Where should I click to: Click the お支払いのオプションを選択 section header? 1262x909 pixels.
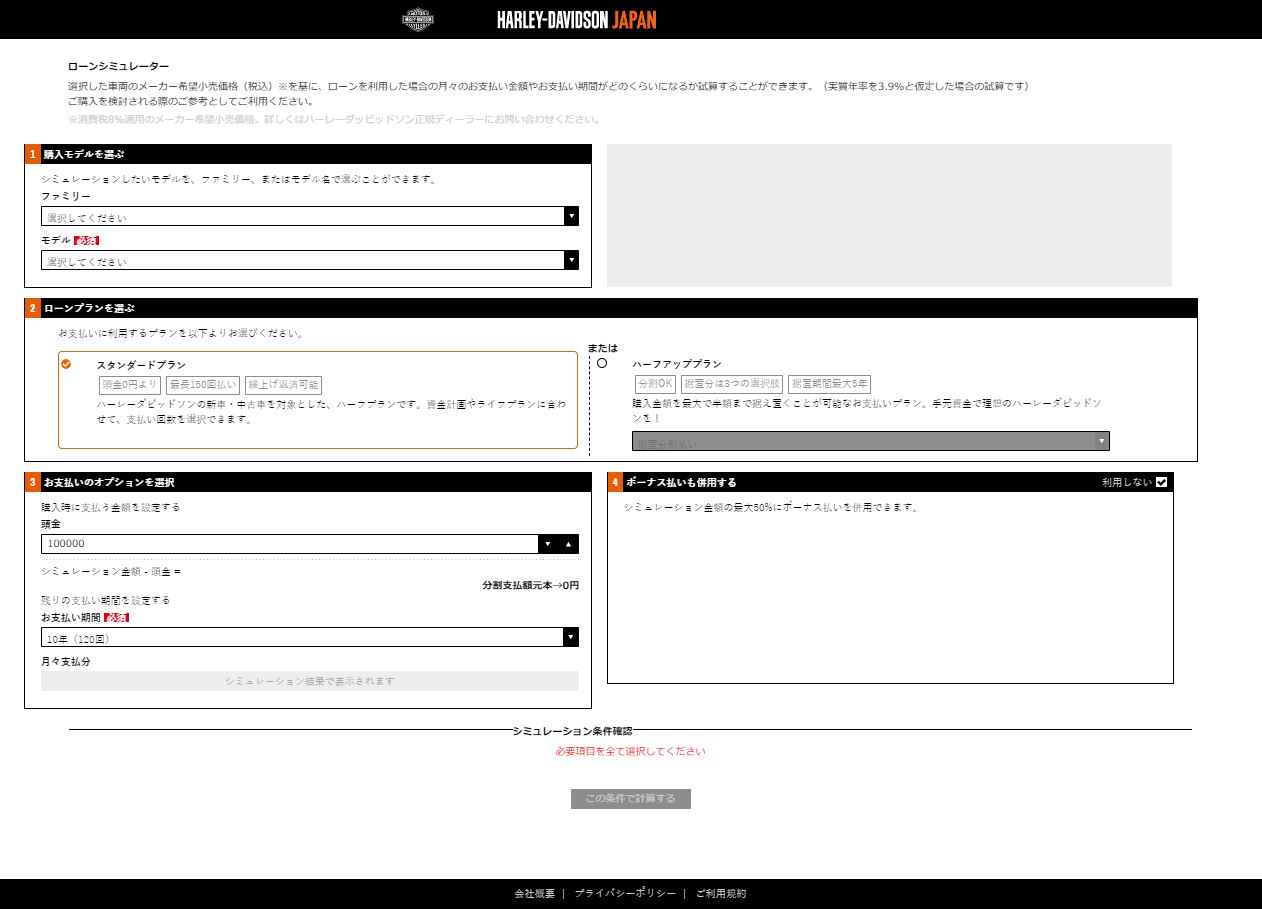[308, 482]
